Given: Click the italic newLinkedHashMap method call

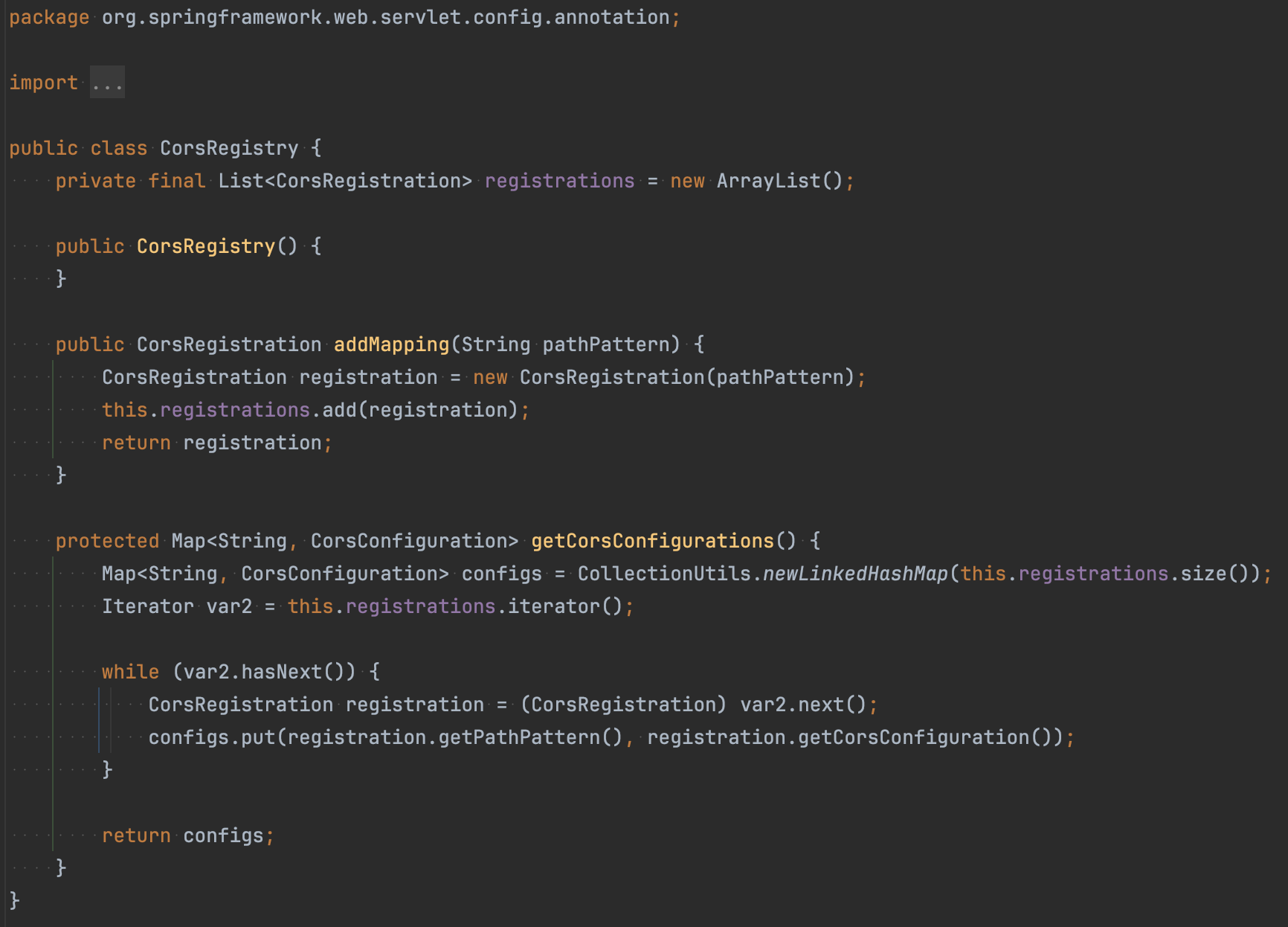Looking at the screenshot, I should 855,574.
